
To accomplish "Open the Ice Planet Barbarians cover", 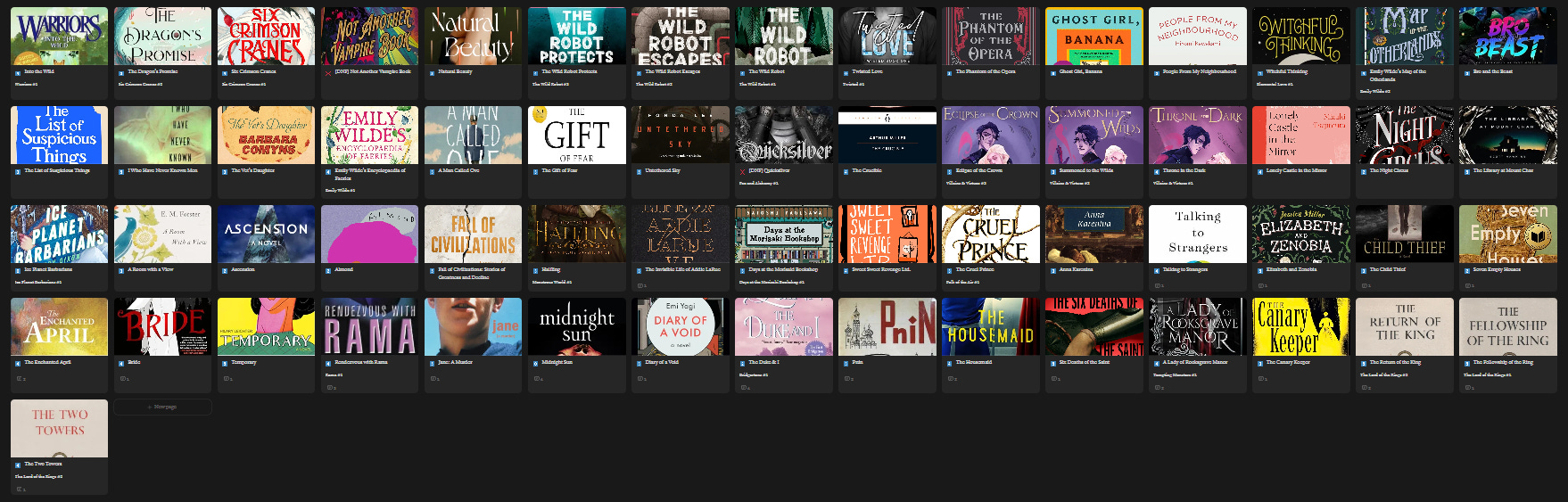I will (x=59, y=234).
